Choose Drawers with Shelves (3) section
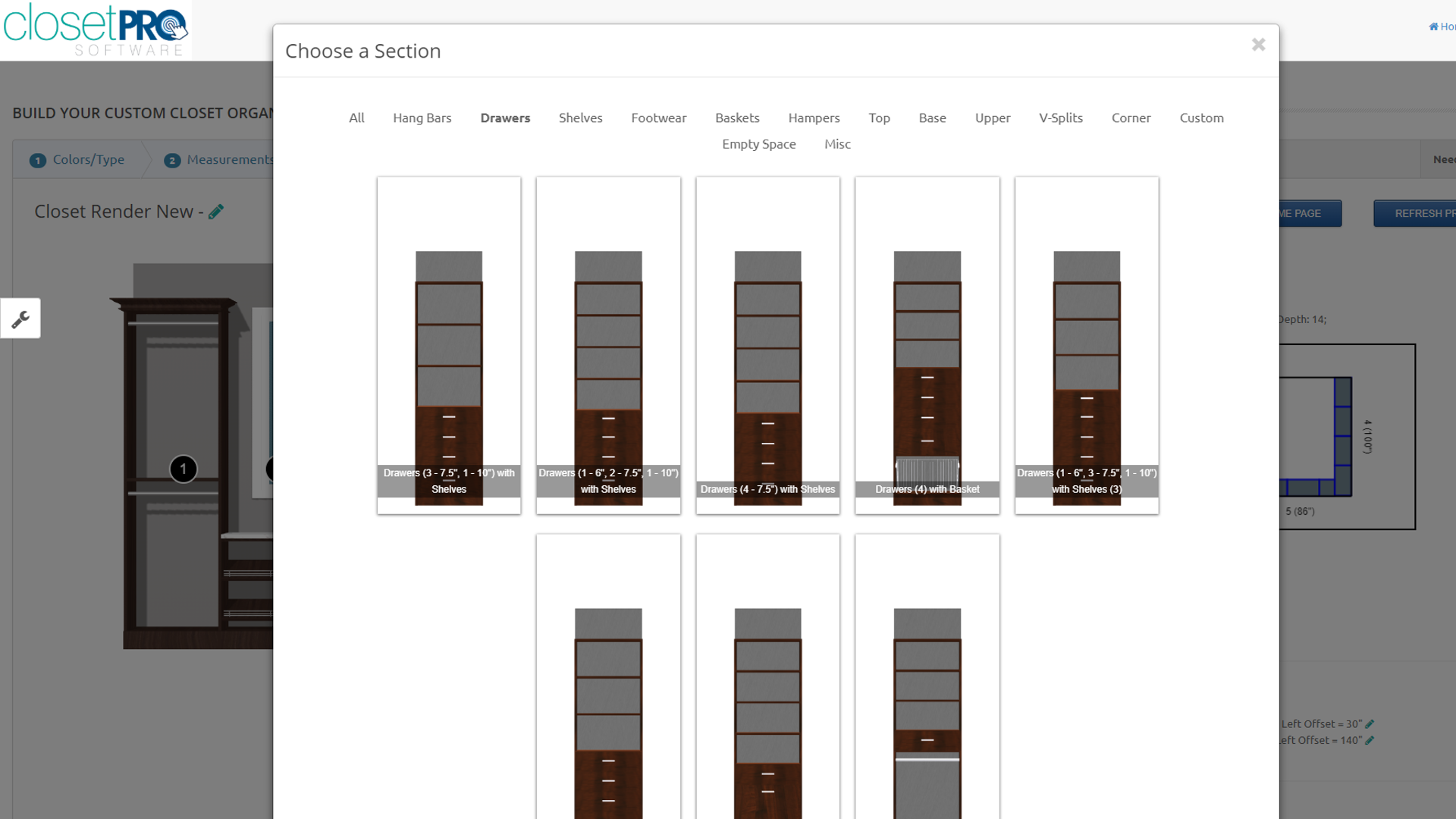Screen dimensions: 1456x819 (x=1087, y=346)
